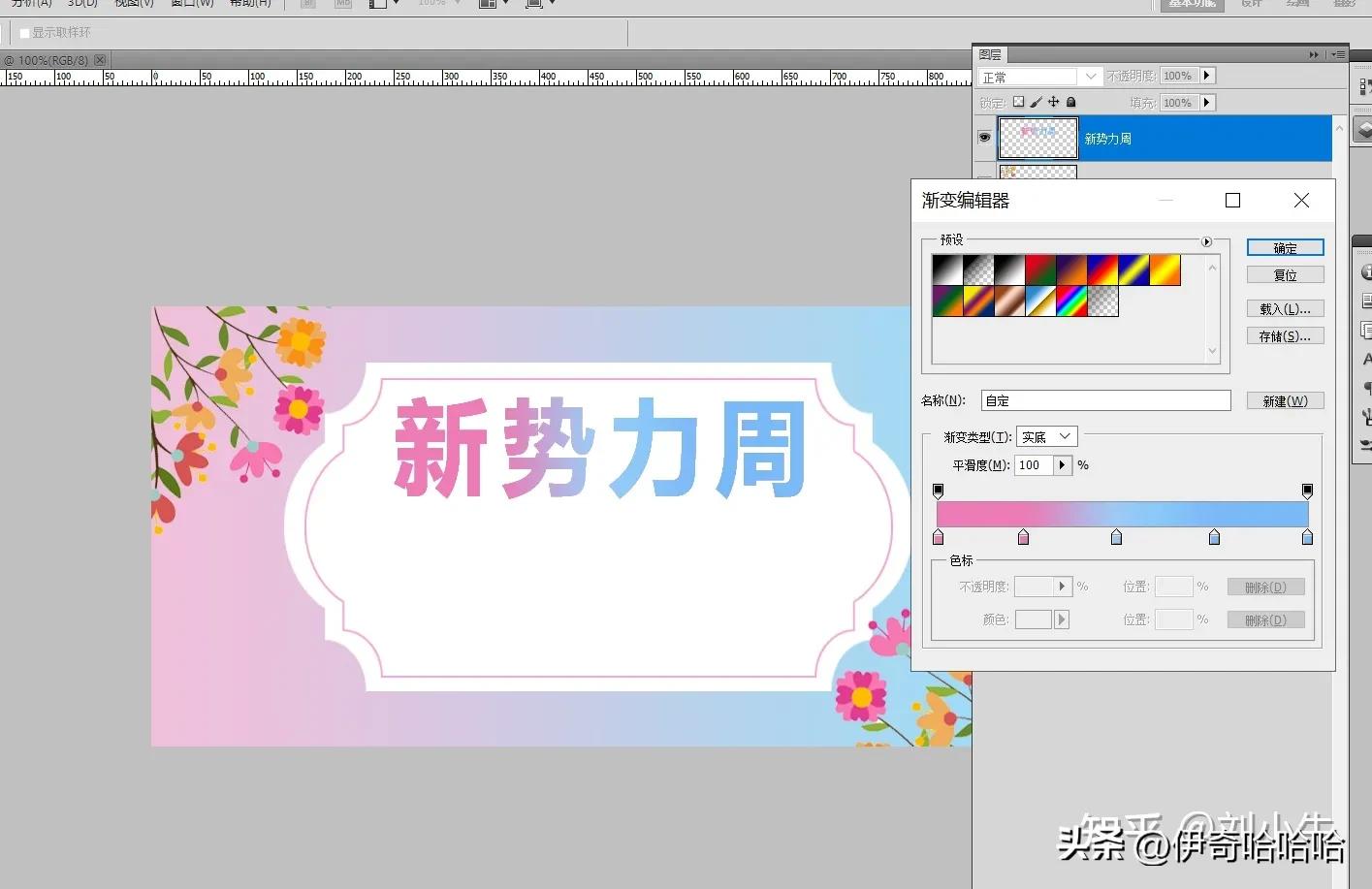Open the 渐变类型 dropdown showing 实底
This screenshot has width=1372, height=889.
tap(1046, 435)
